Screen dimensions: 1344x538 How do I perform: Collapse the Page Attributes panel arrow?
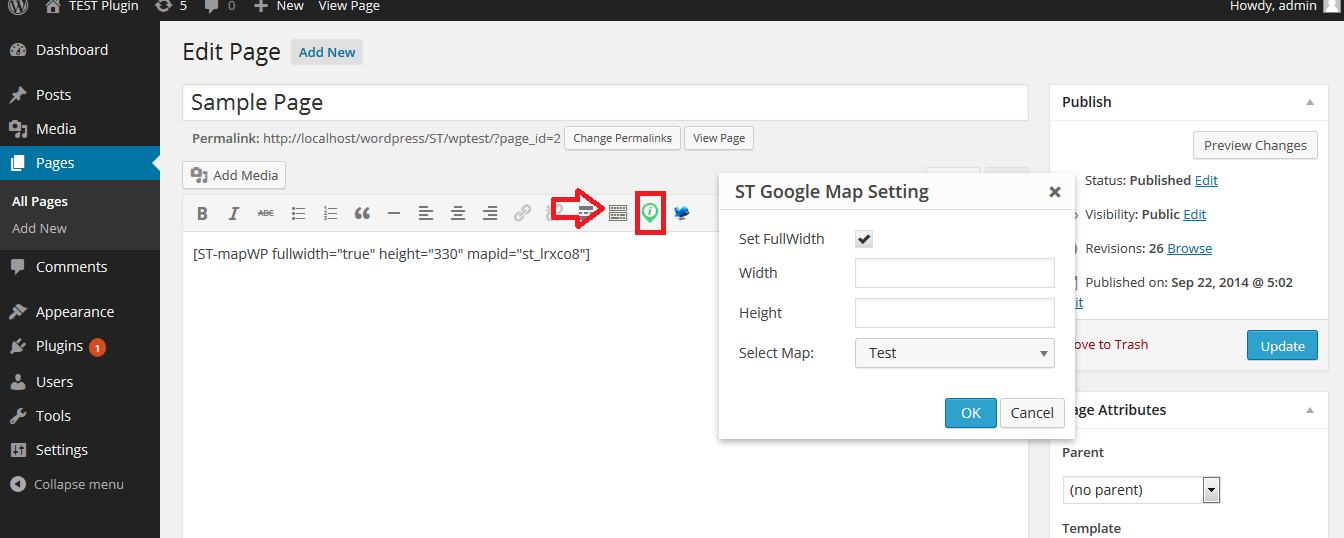(x=1310, y=410)
